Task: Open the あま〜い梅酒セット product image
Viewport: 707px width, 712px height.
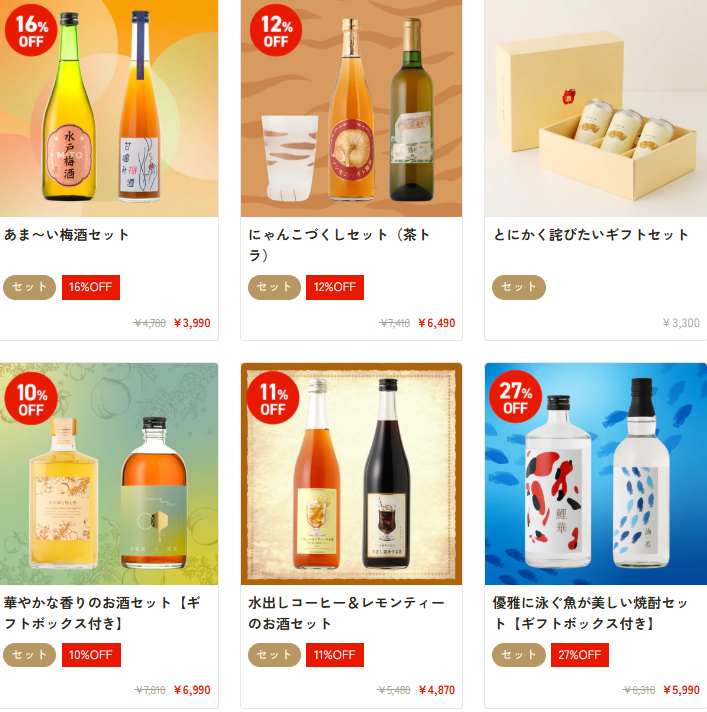Action: 109,108
